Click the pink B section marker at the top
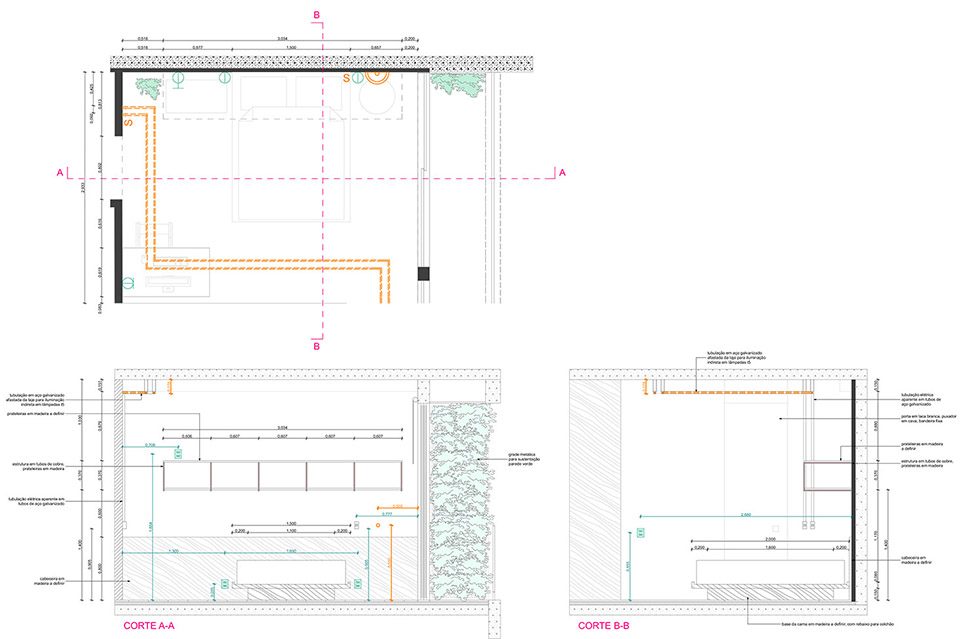The width and height of the screenshot is (960, 639). (x=317, y=15)
